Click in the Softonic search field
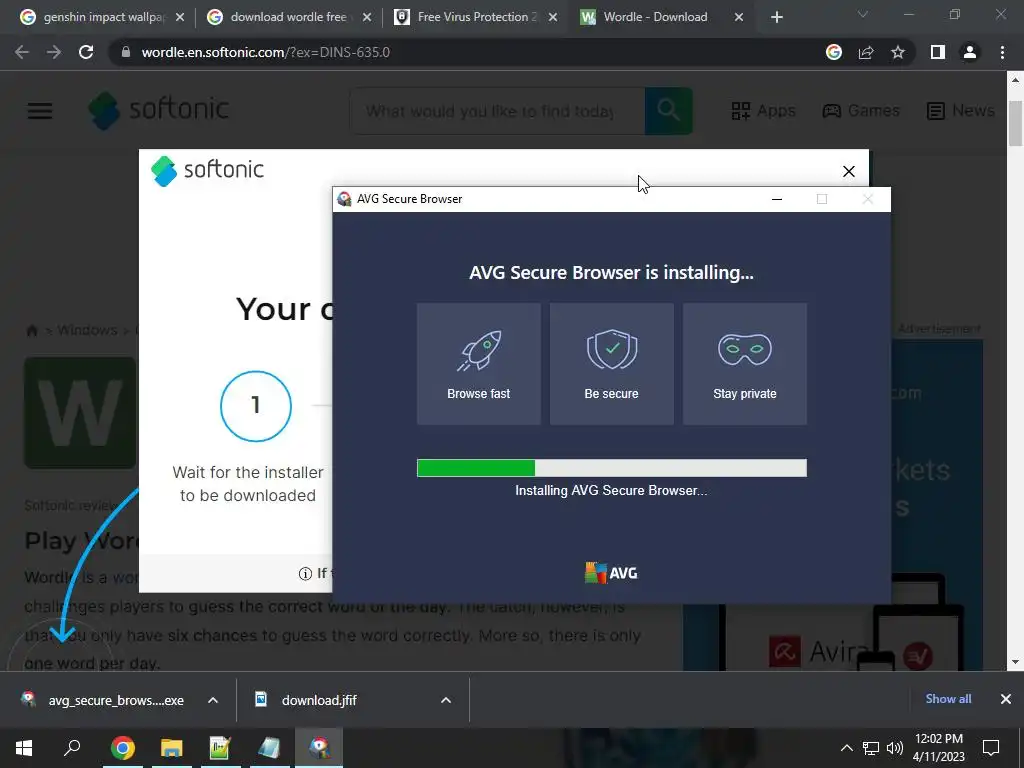 496,111
